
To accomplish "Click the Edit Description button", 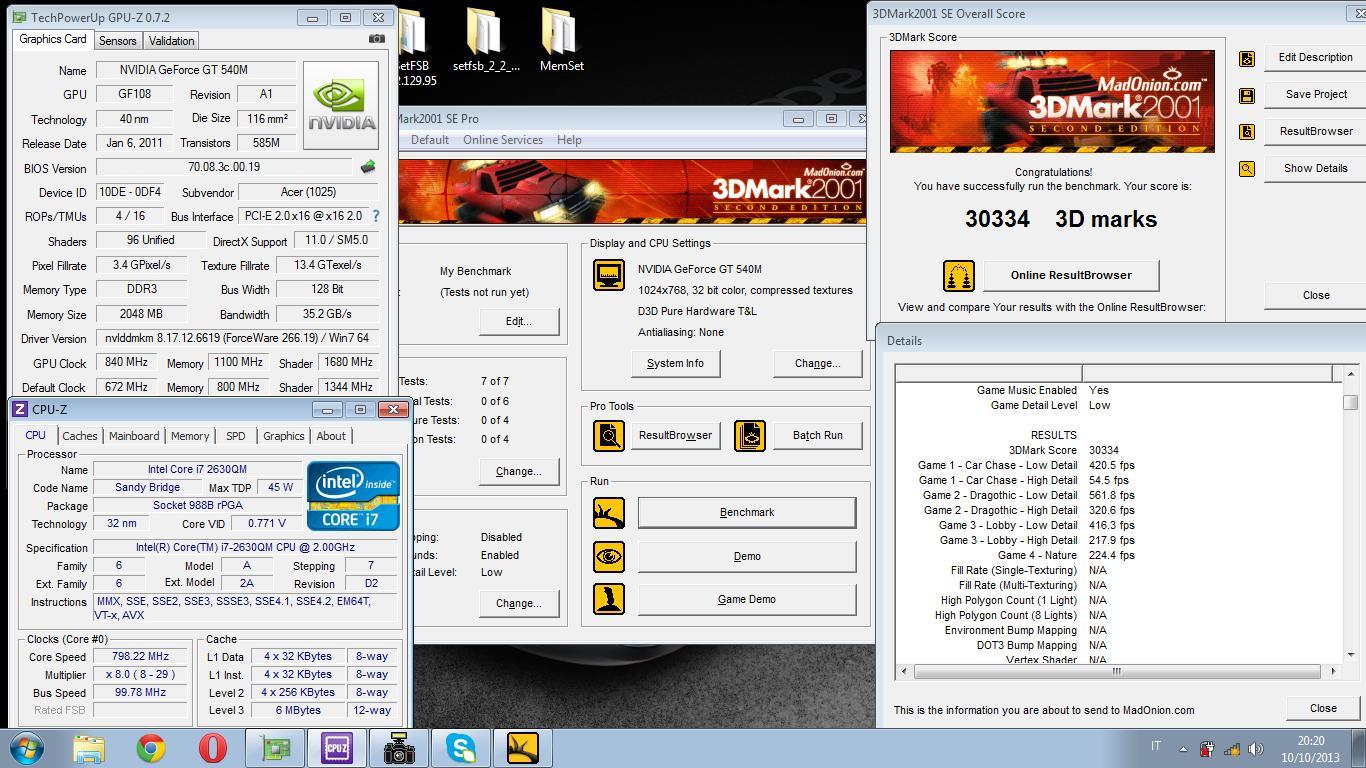I will click(1315, 57).
